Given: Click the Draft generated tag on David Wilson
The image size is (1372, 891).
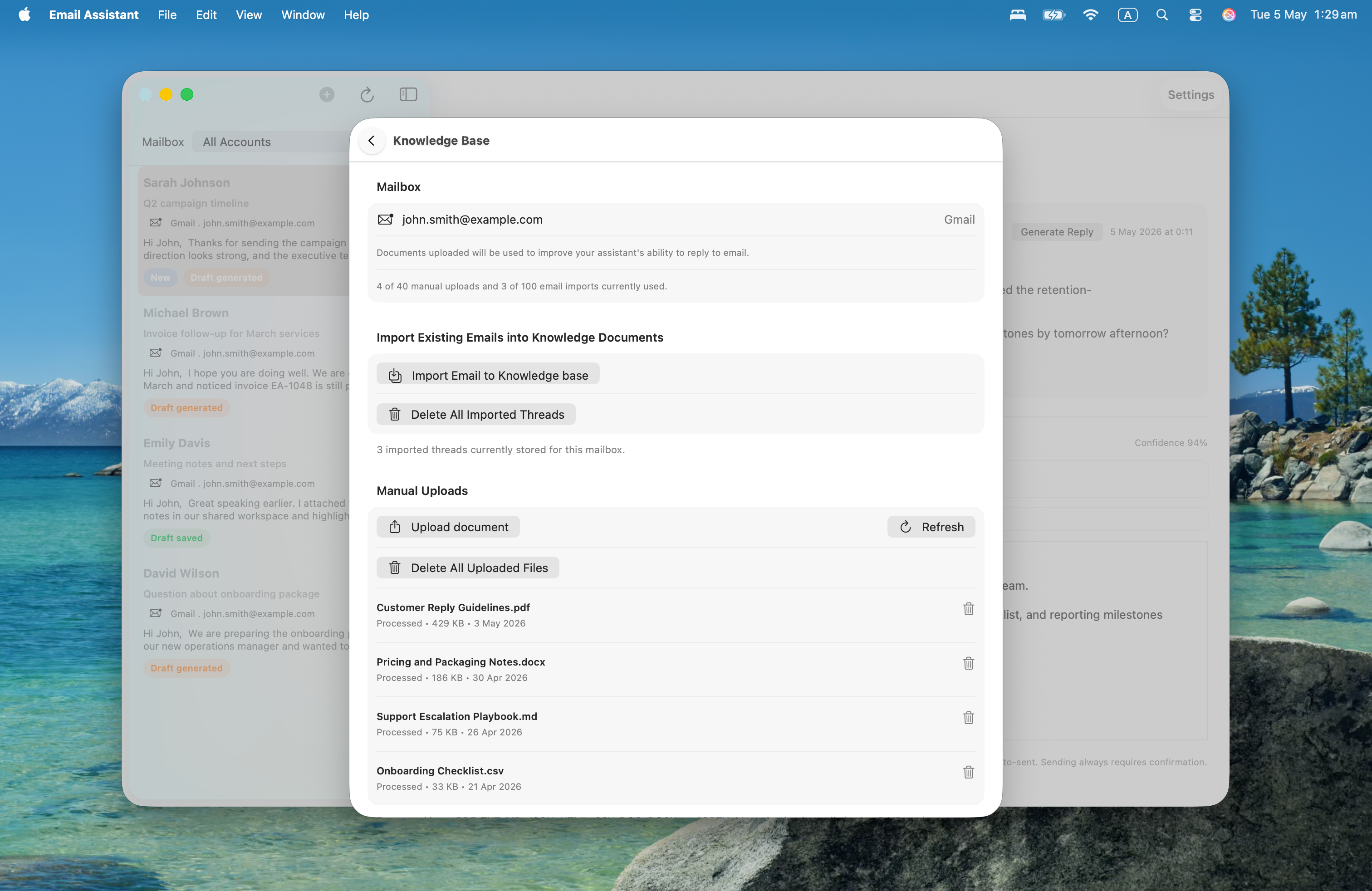Looking at the screenshot, I should 186,668.
